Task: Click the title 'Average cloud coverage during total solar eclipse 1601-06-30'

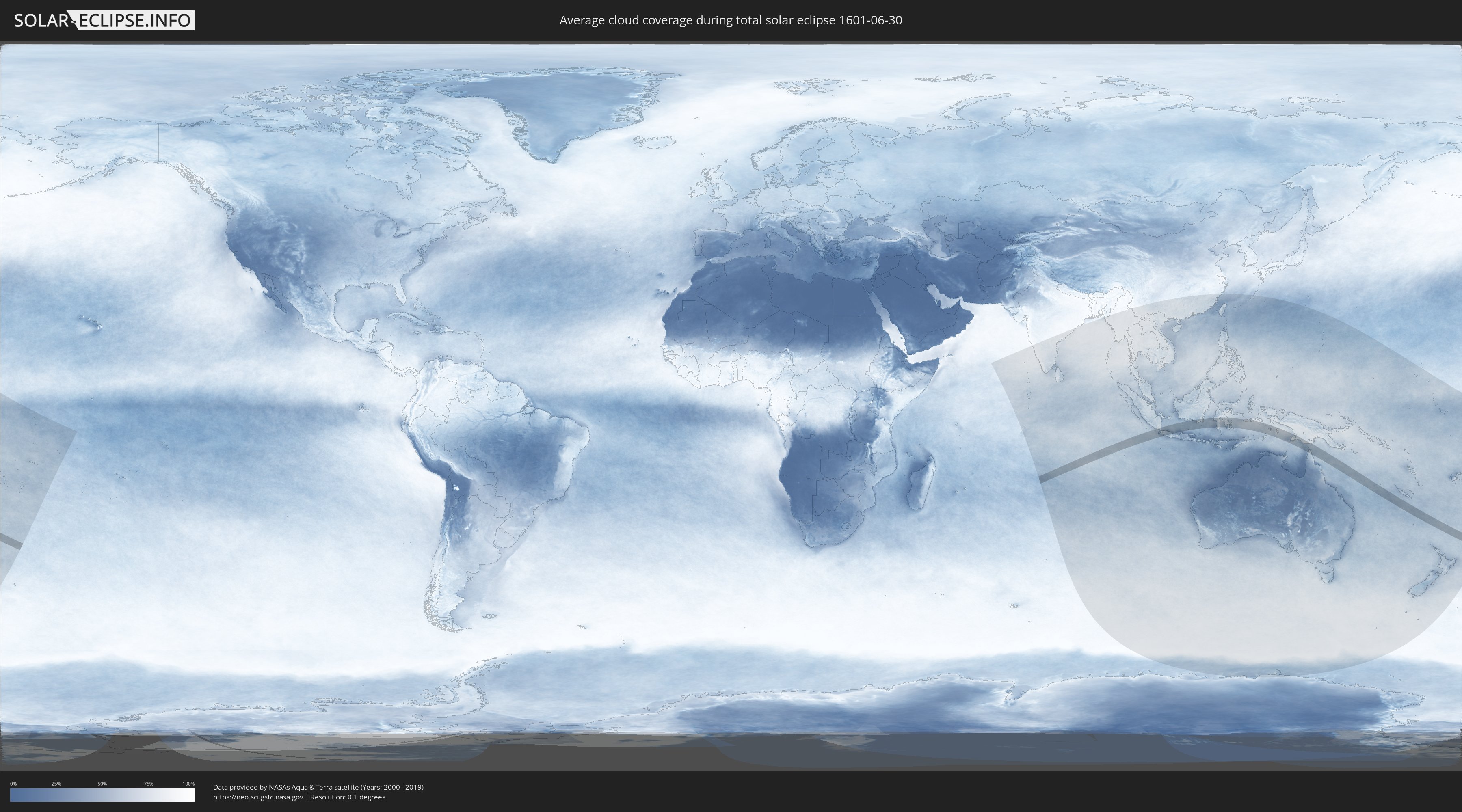Action: tap(731, 20)
